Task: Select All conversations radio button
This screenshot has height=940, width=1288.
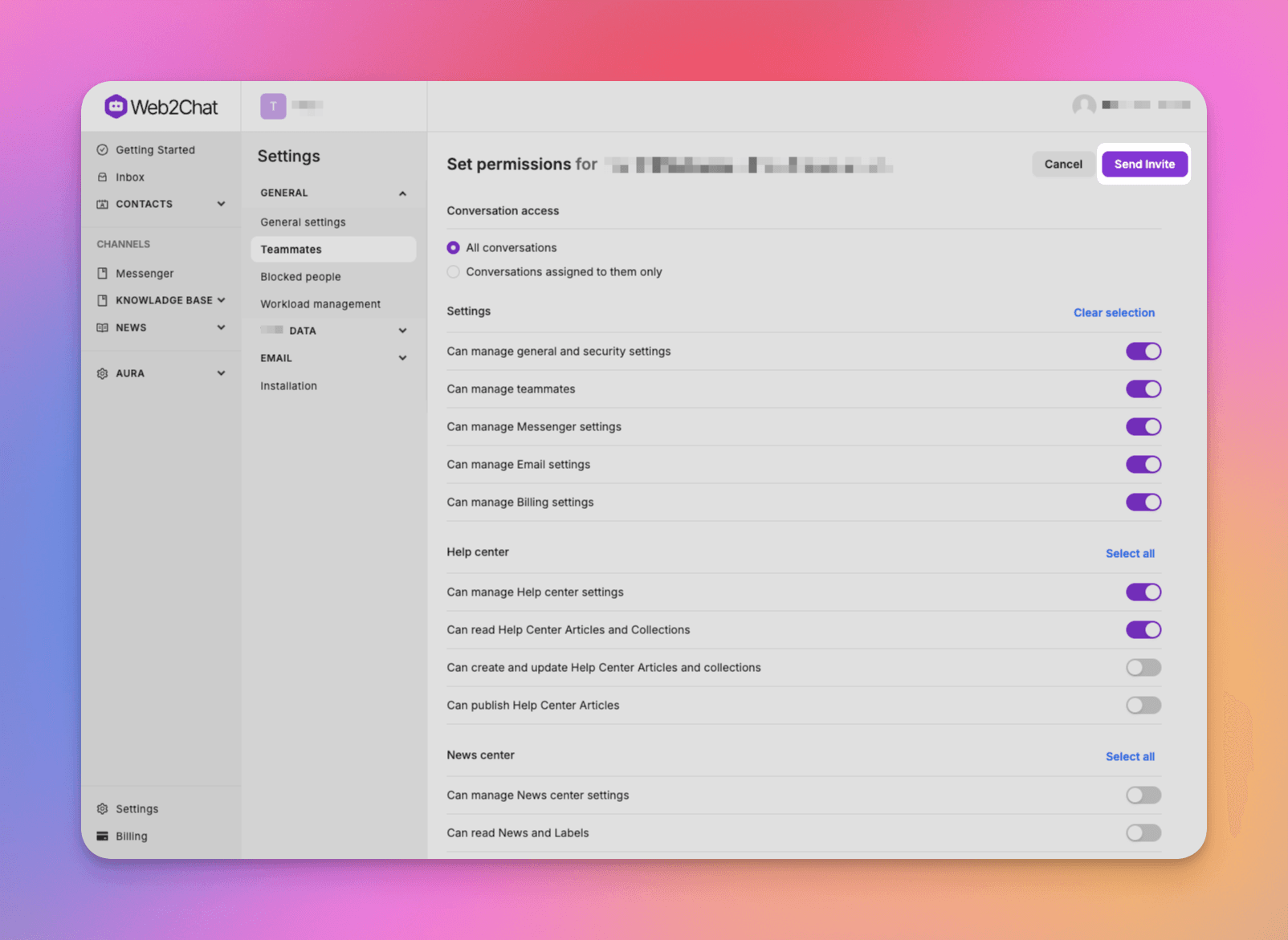Action: click(454, 247)
